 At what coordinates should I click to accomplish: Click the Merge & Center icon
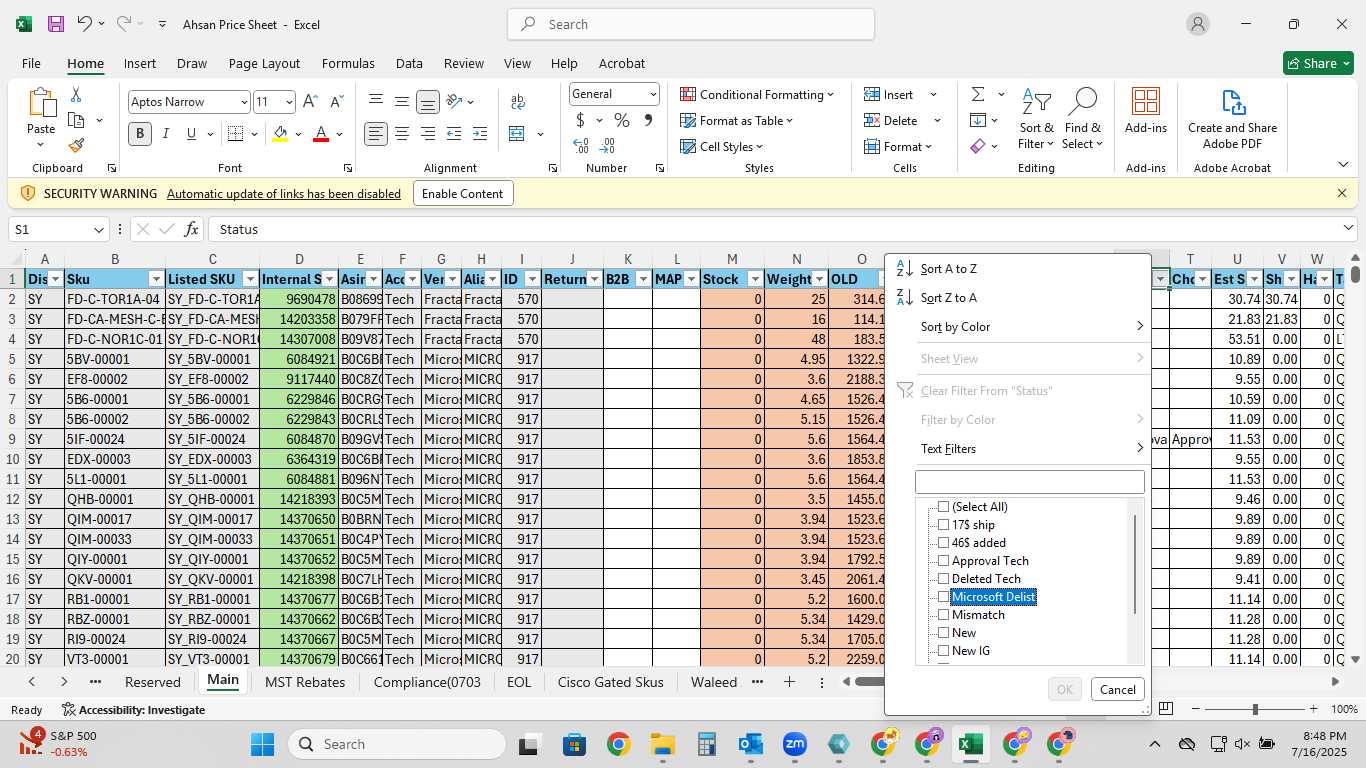(517, 134)
